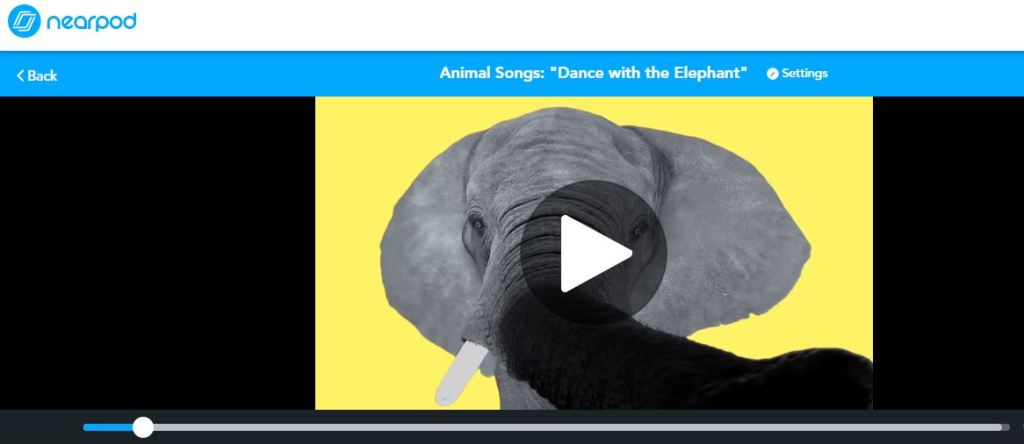Click the video title in the blue bar
The width and height of the screenshot is (1024, 444).
coord(594,72)
